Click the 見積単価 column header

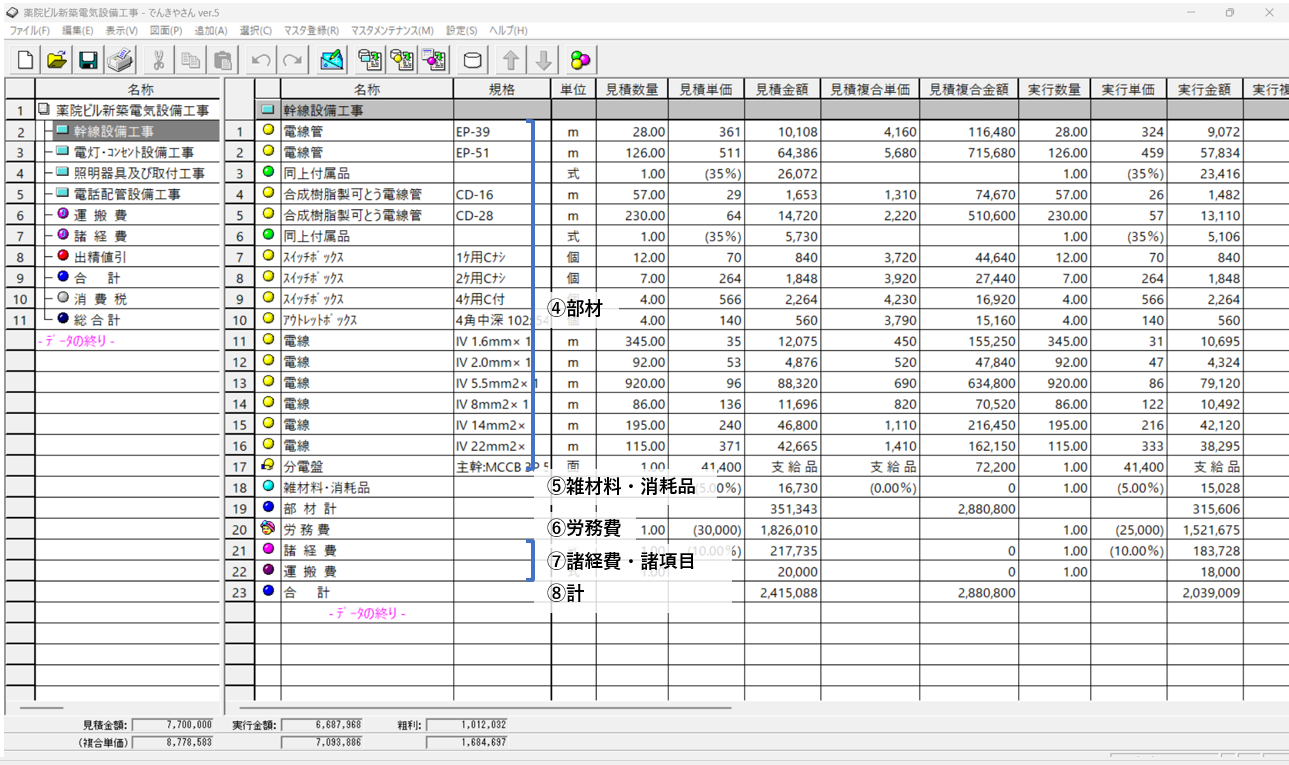tap(706, 89)
